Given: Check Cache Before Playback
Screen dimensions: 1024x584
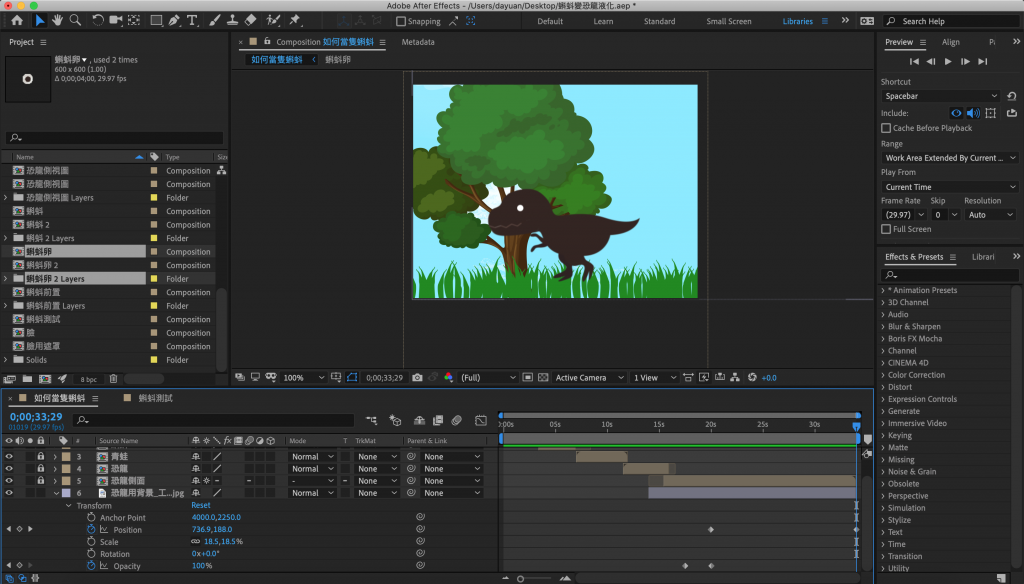Looking at the screenshot, I should [886, 128].
